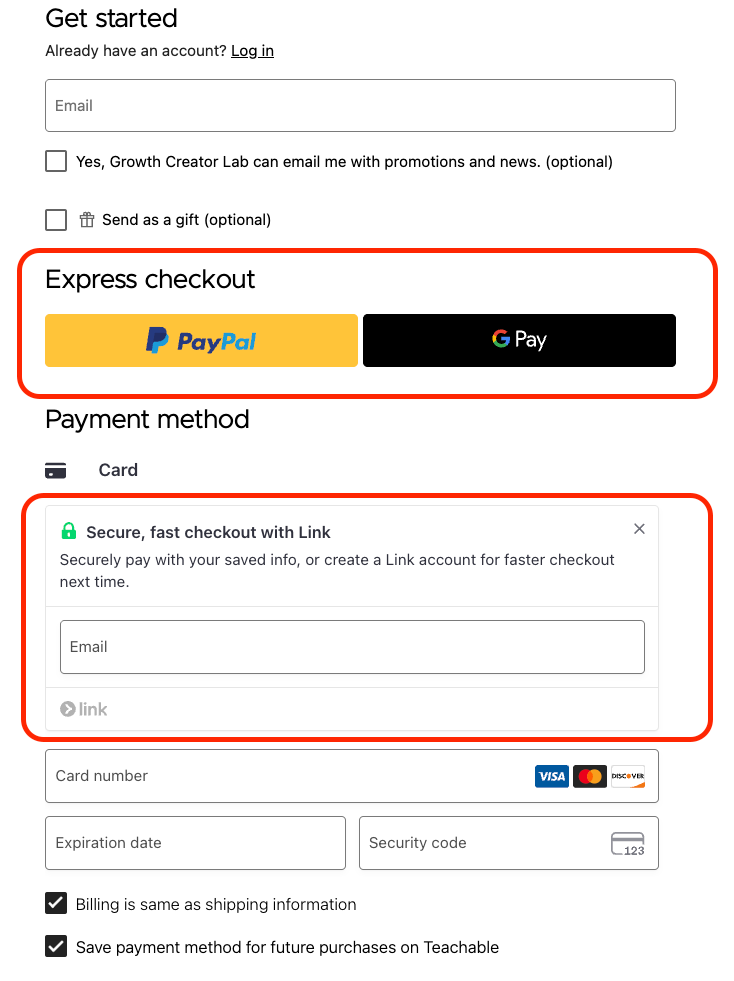Check the Send as a gift option
Screen dimensions: 734x981
click(x=56, y=219)
